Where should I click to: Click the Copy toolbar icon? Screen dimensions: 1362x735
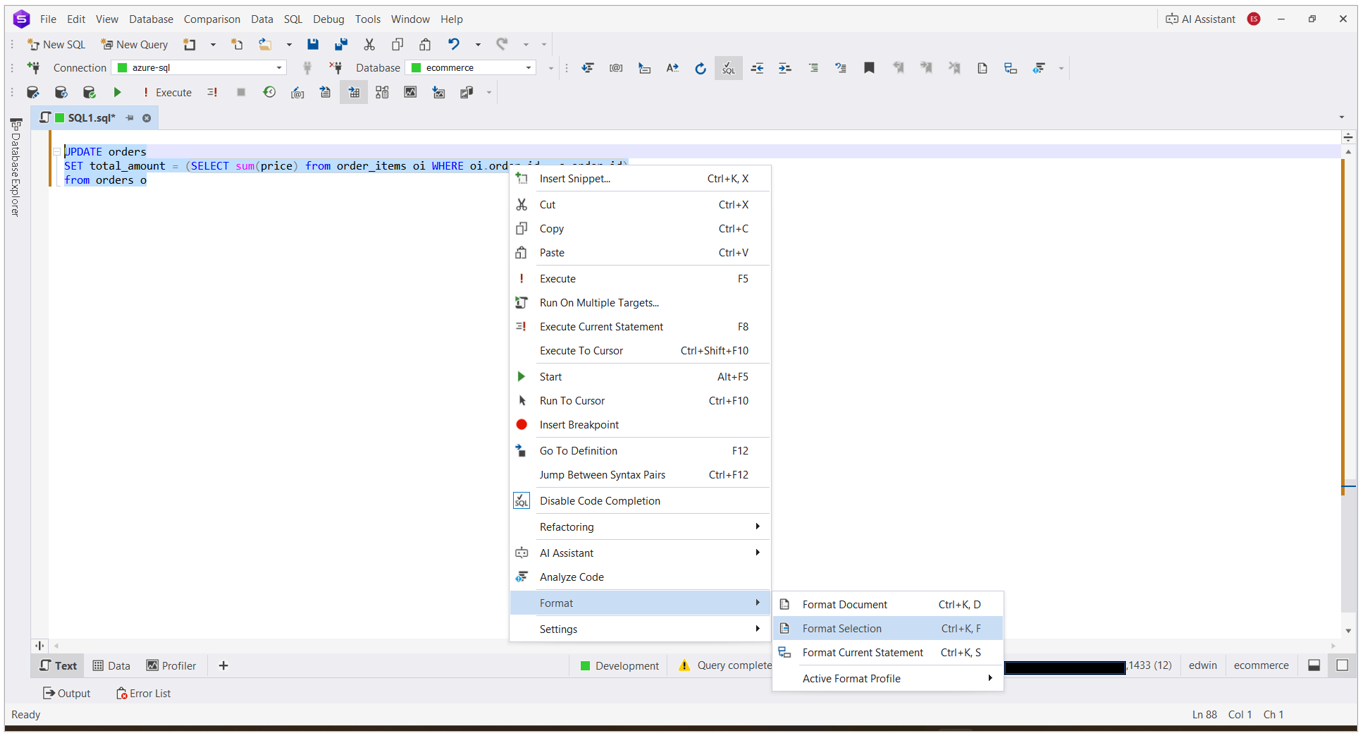397,44
